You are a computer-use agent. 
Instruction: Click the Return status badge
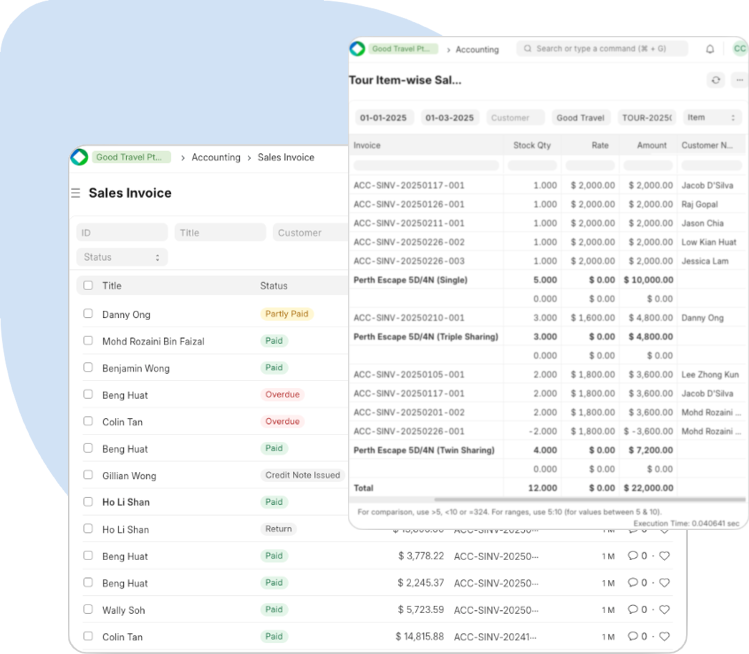point(278,529)
